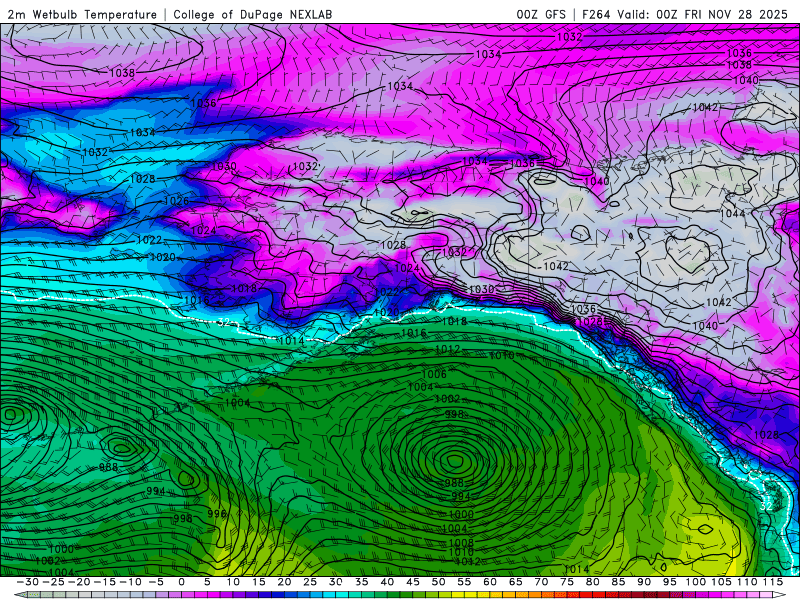Click the 95 color scale label
The width and height of the screenshot is (800, 600).
(669, 582)
